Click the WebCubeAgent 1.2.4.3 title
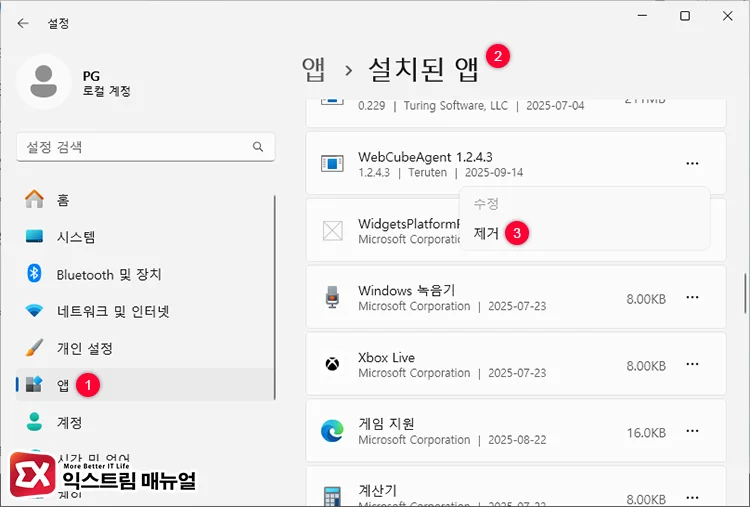This screenshot has height=507, width=750. coord(425,157)
